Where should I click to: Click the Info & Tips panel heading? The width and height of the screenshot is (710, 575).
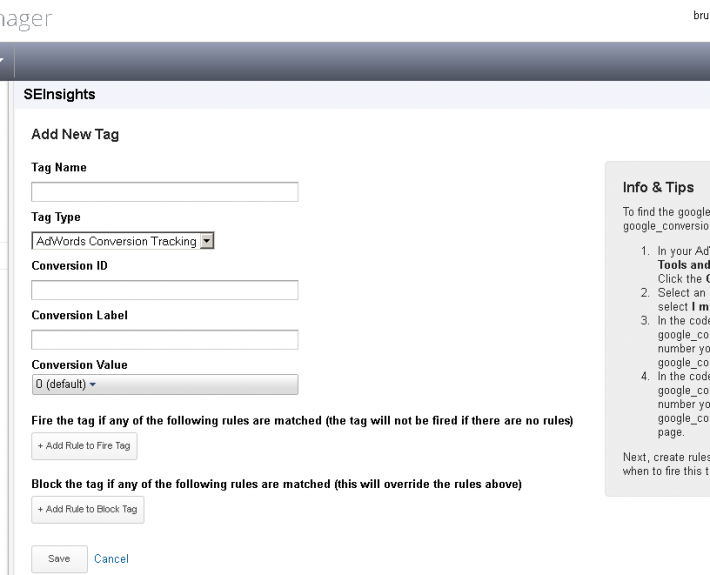coord(658,188)
